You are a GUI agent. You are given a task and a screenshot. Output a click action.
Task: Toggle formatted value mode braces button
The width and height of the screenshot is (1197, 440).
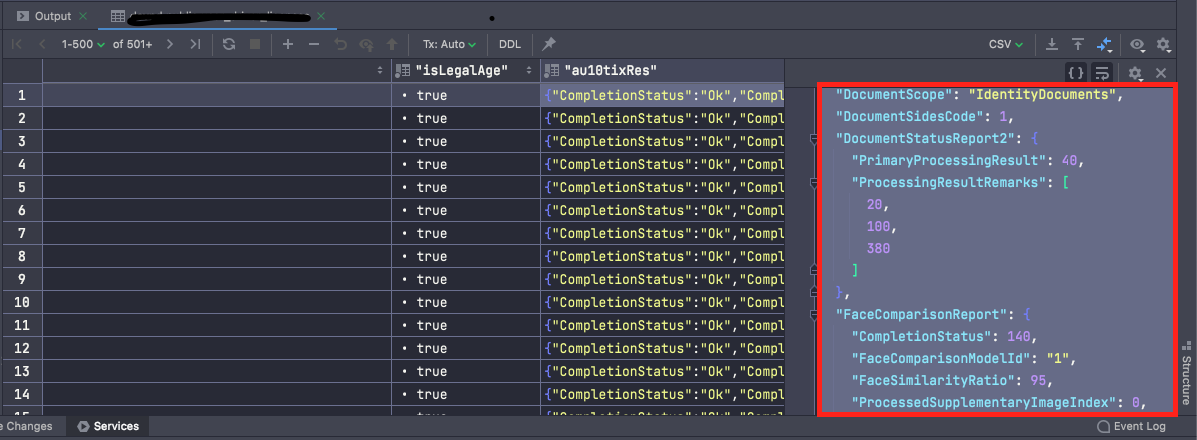click(x=1076, y=72)
